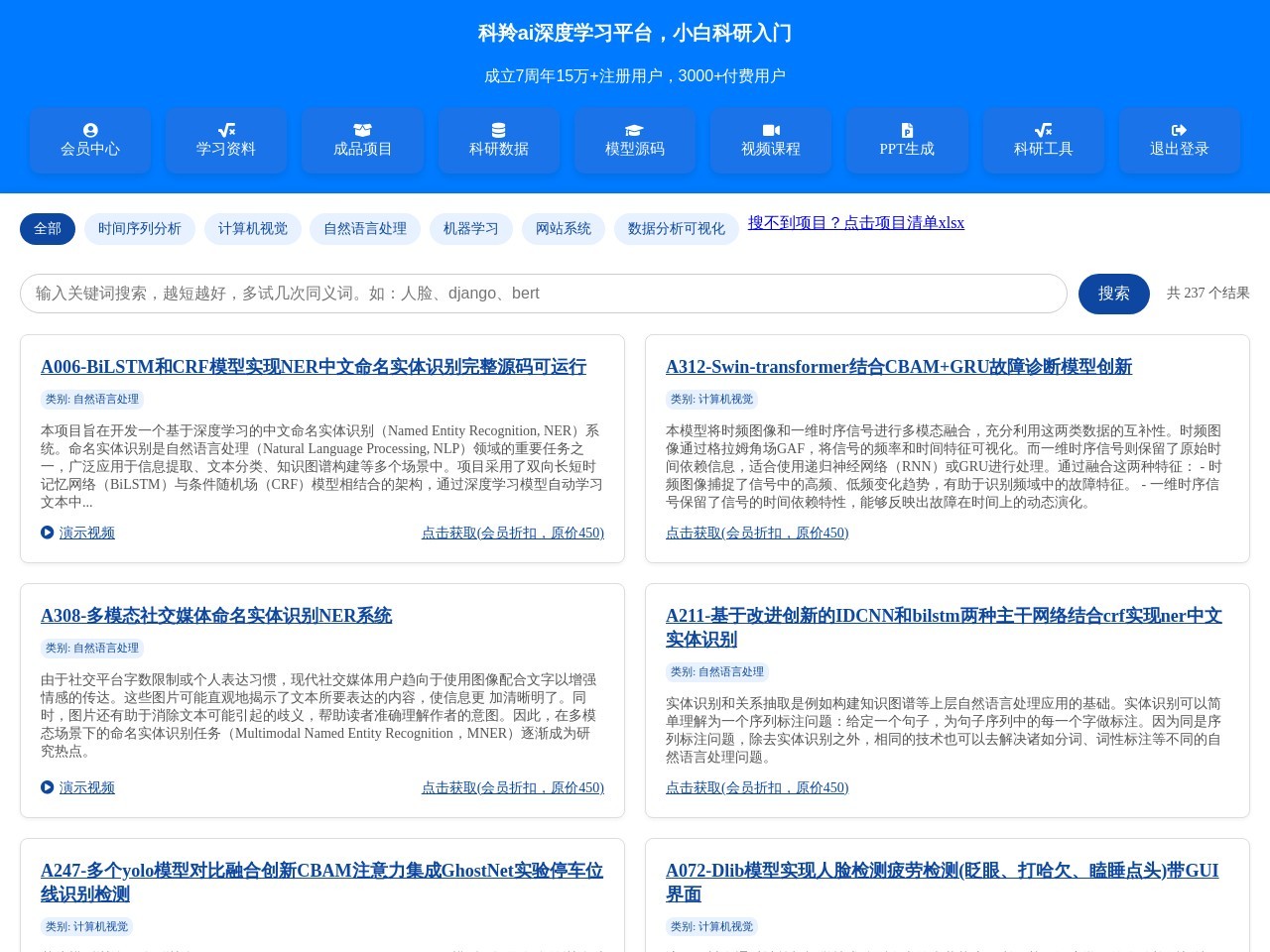The width and height of the screenshot is (1270, 952).
Task: Switch to the 机器学习 filter
Action: (x=470, y=229)
